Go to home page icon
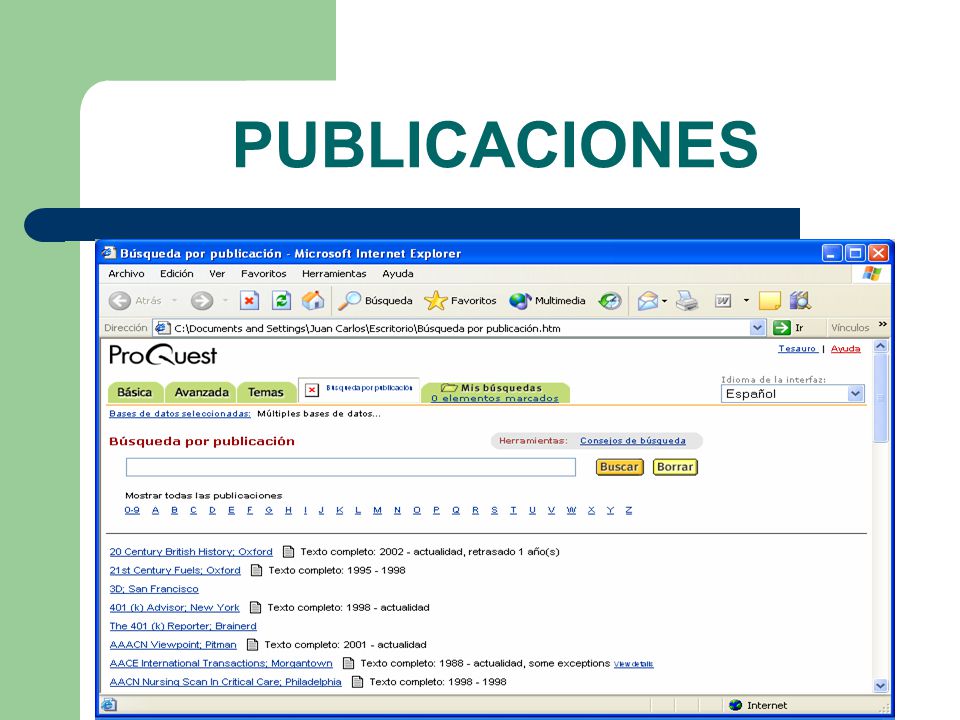 coord(313,301)
